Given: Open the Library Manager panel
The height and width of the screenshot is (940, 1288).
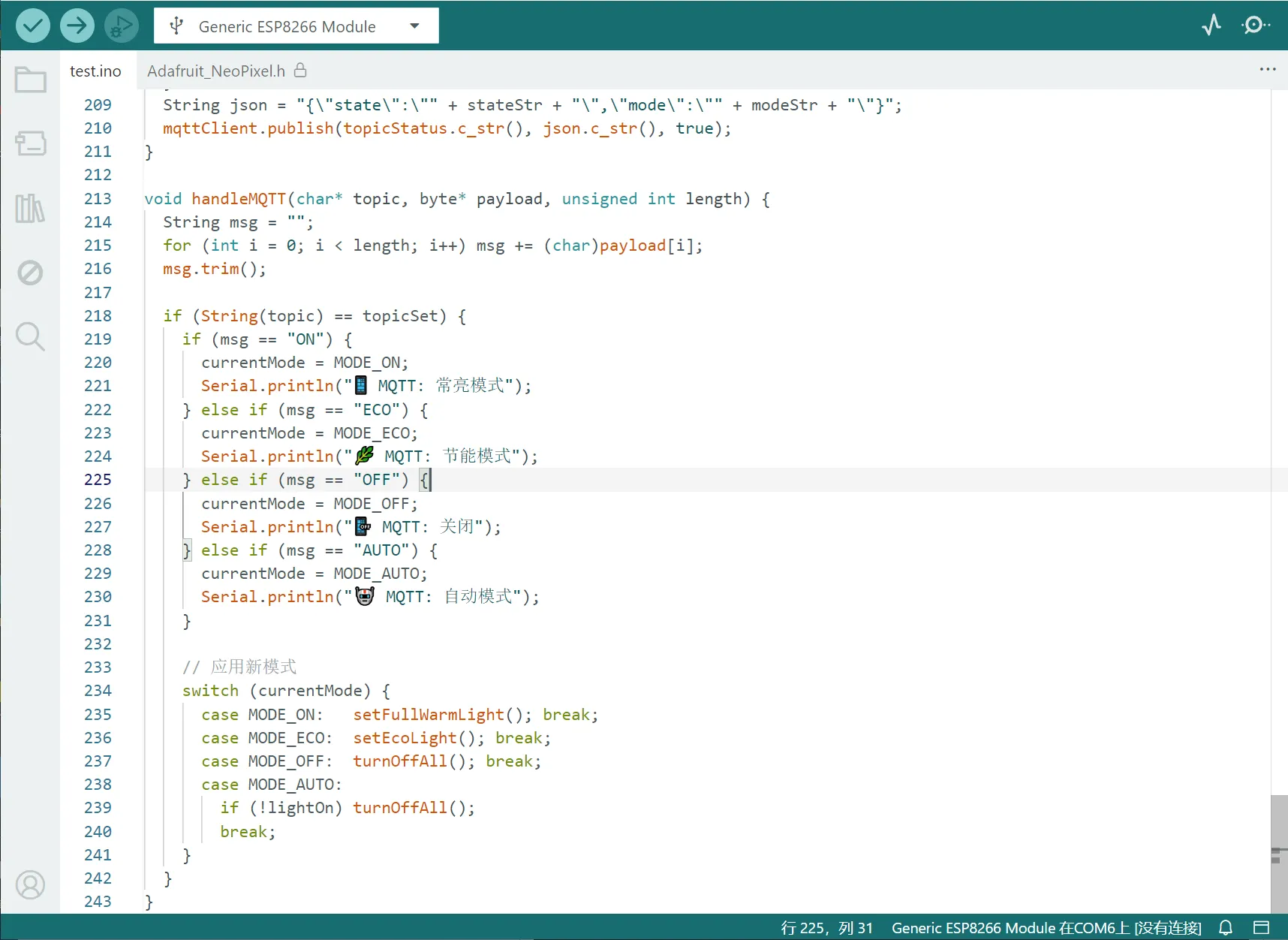Looking at the screenshot, I should coord(31,208).
